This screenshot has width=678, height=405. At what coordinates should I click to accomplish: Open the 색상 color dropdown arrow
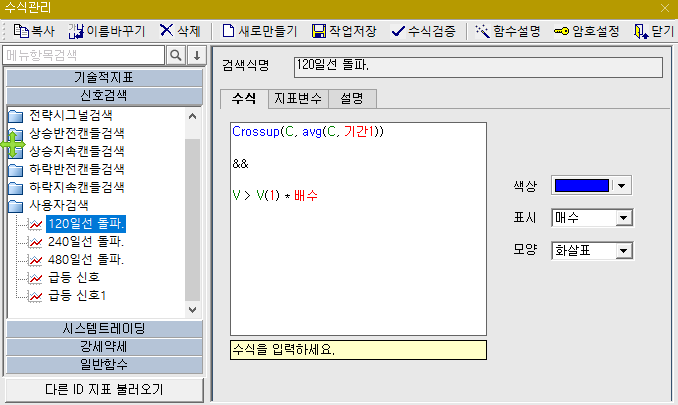pyautogui.click(x=621, y=186)
